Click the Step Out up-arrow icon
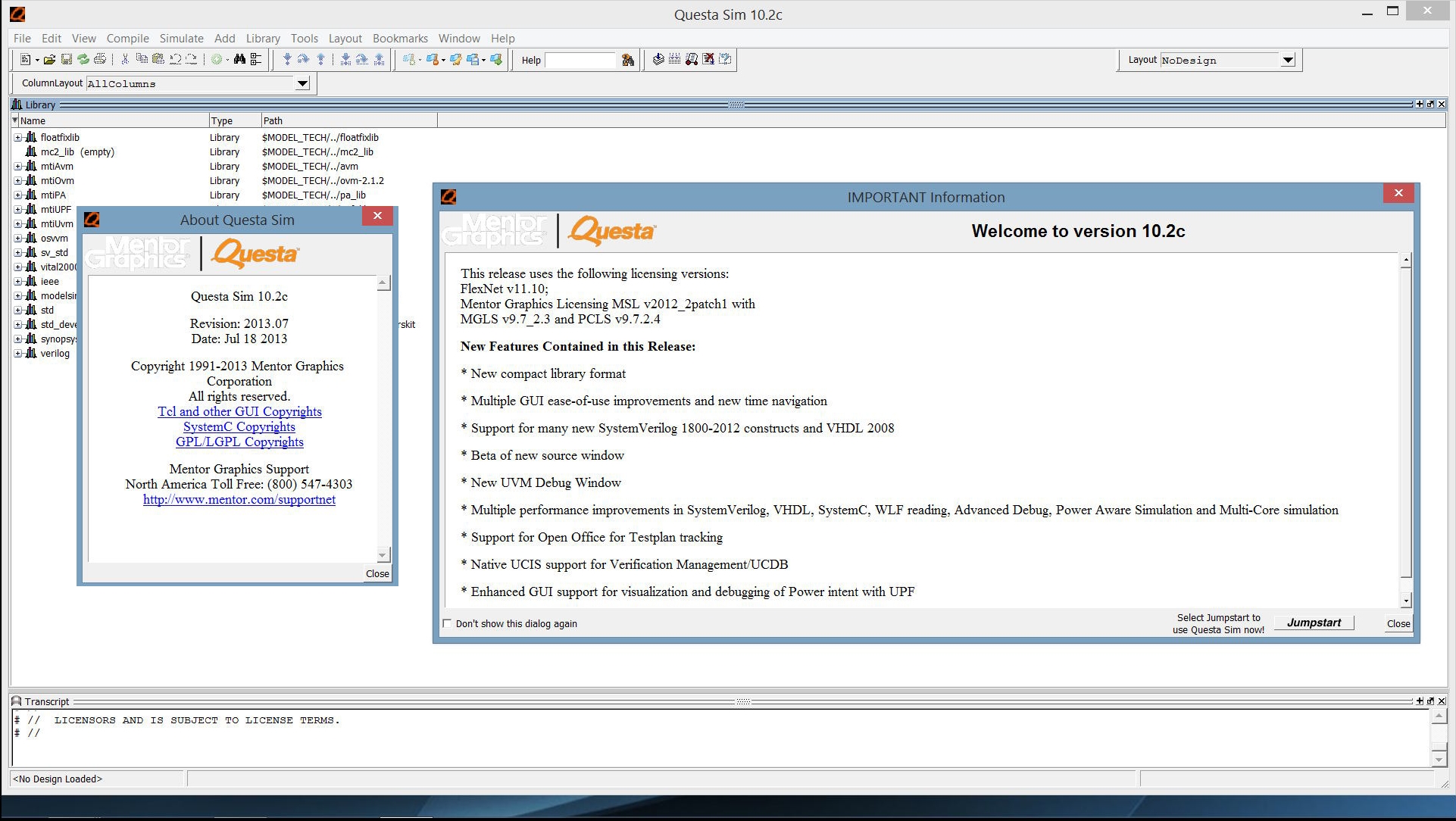The image size is (1456, 821). tap(321, 60)
